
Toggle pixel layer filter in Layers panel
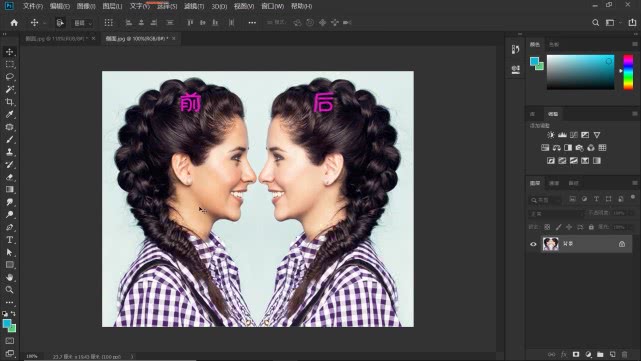[x=572, y=199]
